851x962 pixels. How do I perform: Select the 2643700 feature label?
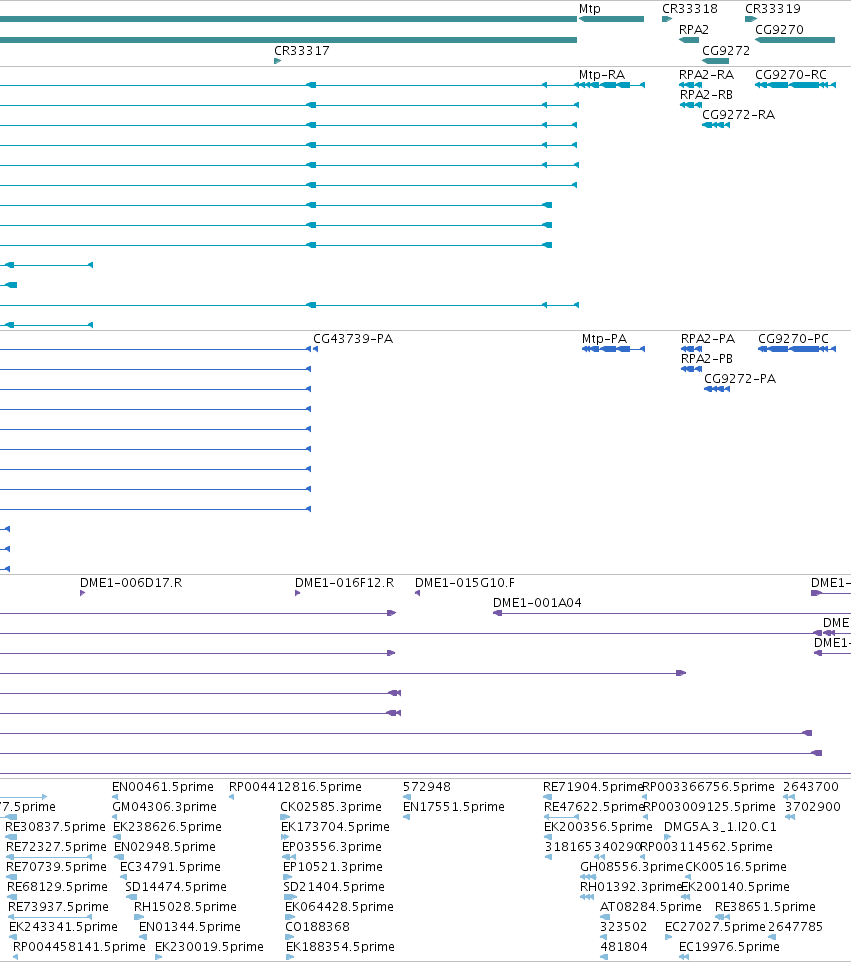(811, 787)
